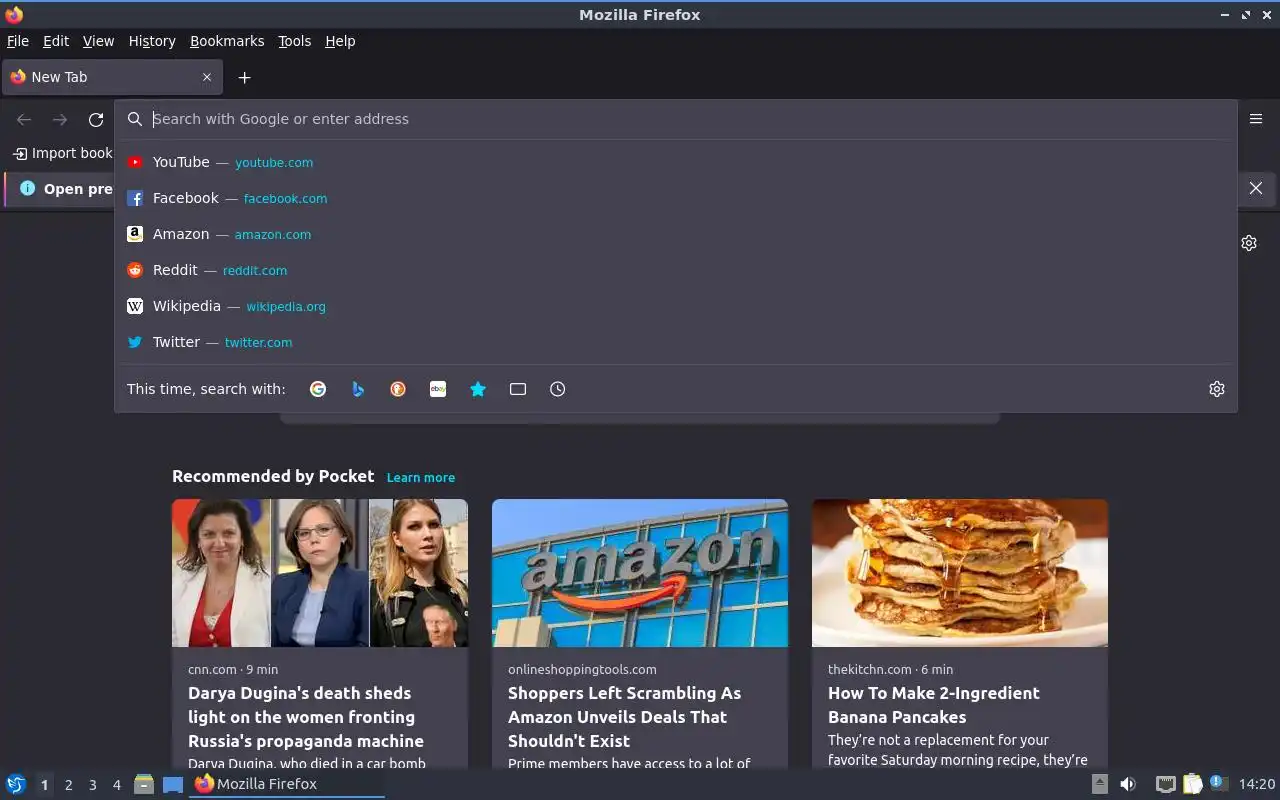Viewport: 1280px width, 800px height.
Task: Search bookmarks using the star icon
Action: pyautogui.click(x=478, y=389)
